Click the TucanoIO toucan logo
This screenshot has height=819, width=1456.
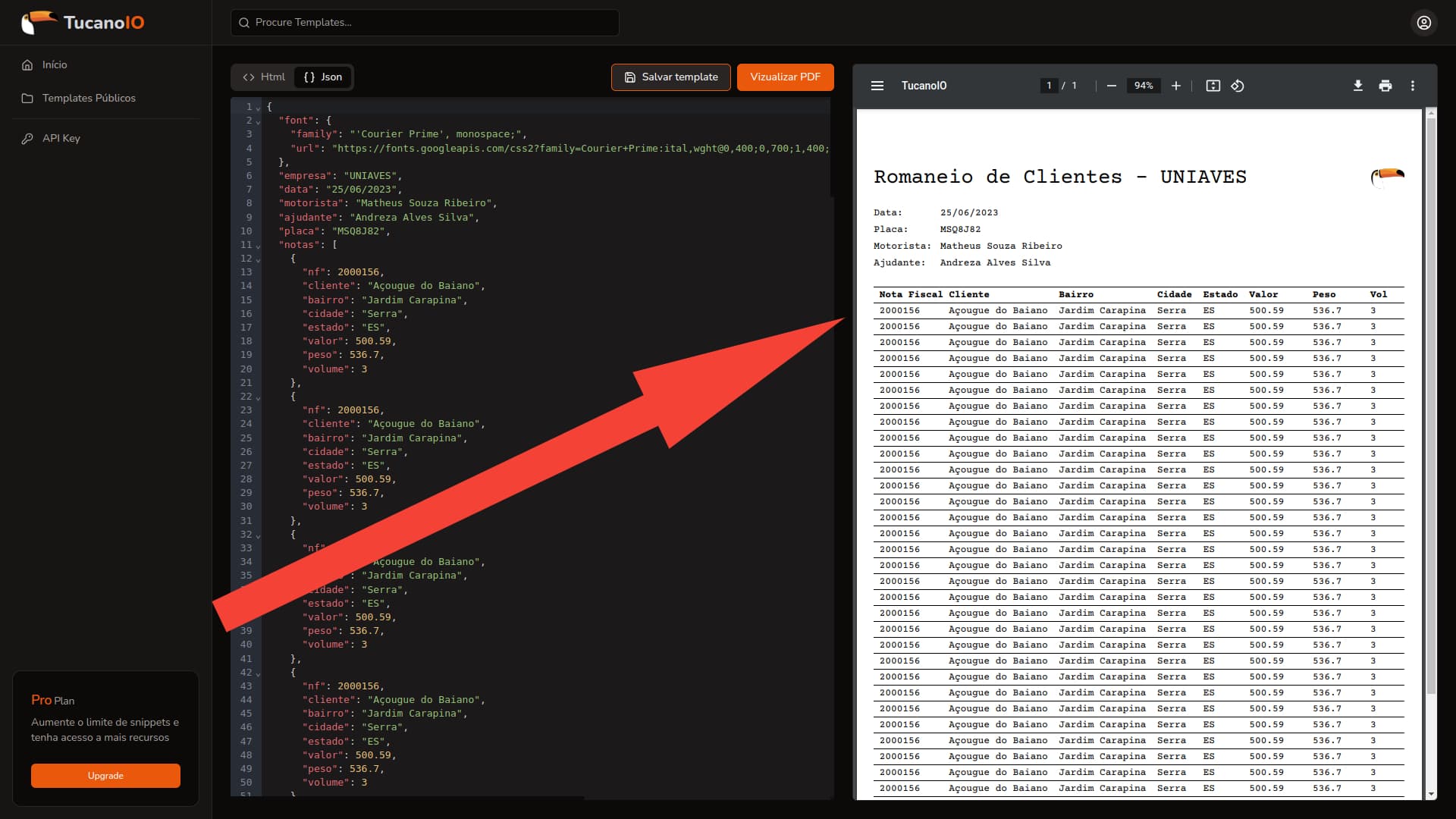point(83,23)
